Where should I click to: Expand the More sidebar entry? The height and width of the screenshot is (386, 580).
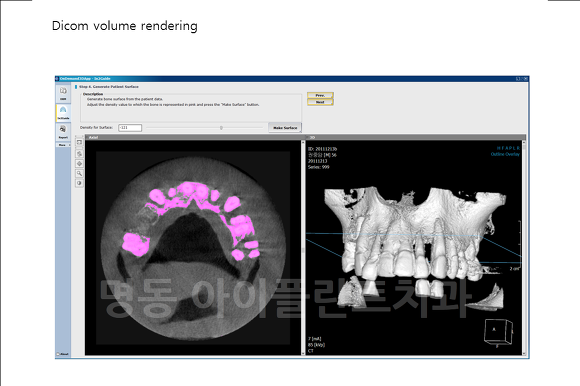[x=63, y=145]
